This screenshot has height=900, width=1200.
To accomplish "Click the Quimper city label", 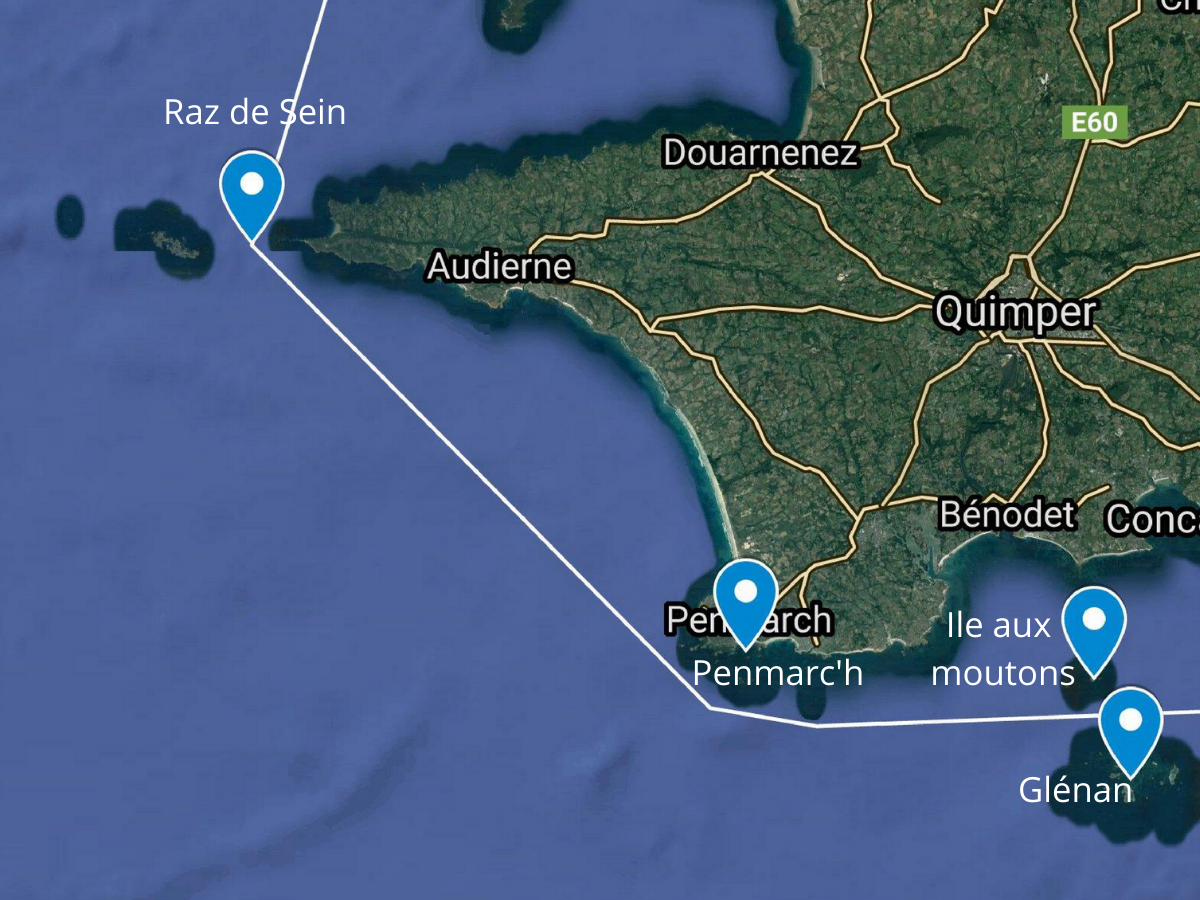I will 1015,311.
